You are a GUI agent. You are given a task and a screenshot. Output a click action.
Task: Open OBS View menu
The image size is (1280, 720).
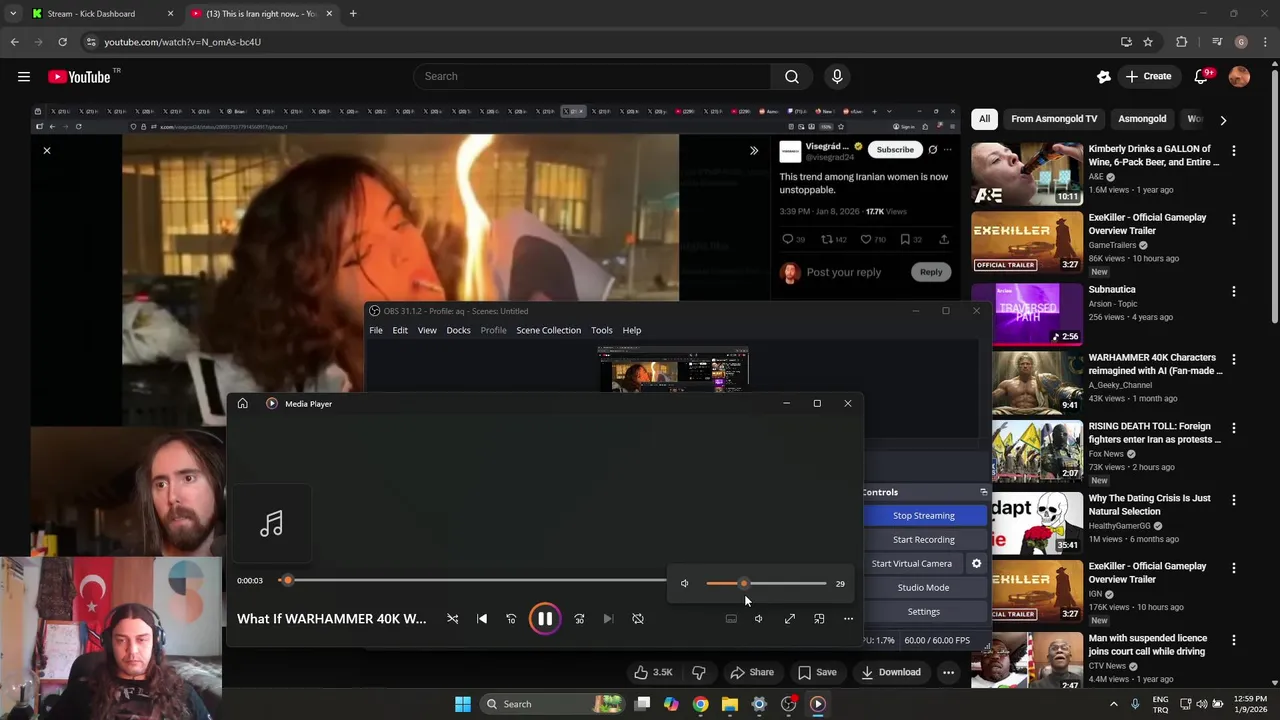[427, 330]
